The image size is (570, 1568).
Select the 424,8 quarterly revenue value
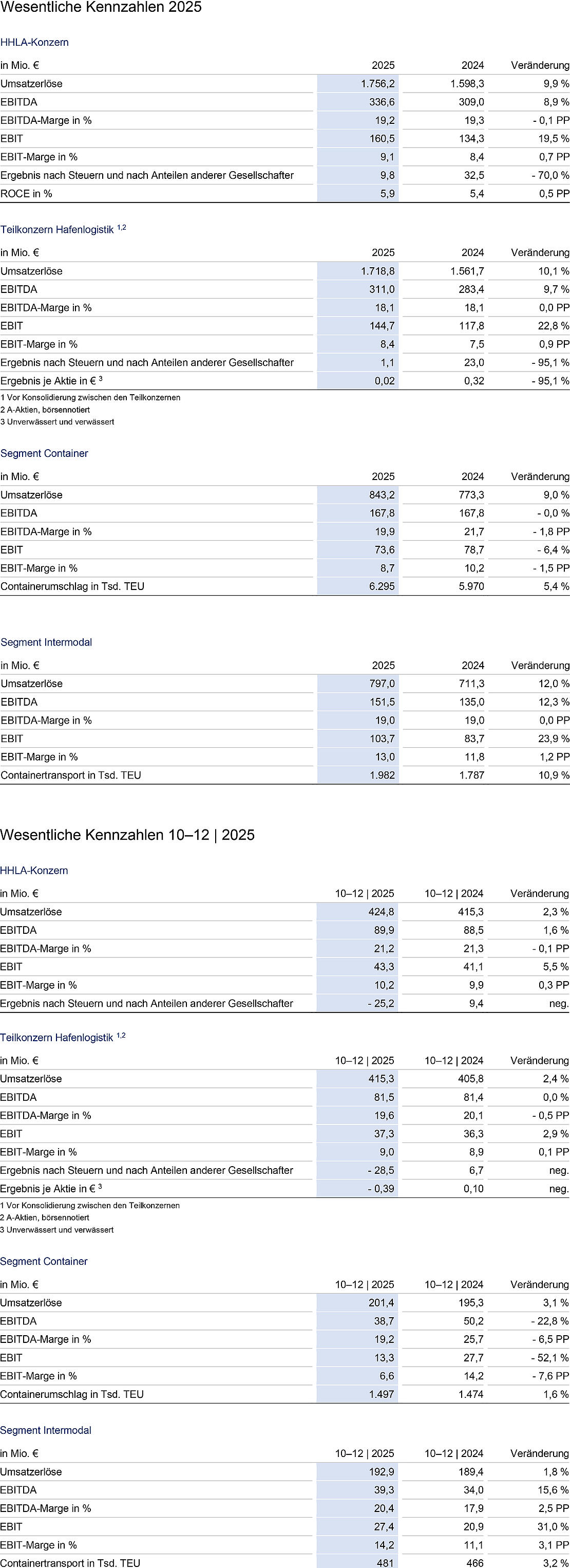[x=381, y=912]
